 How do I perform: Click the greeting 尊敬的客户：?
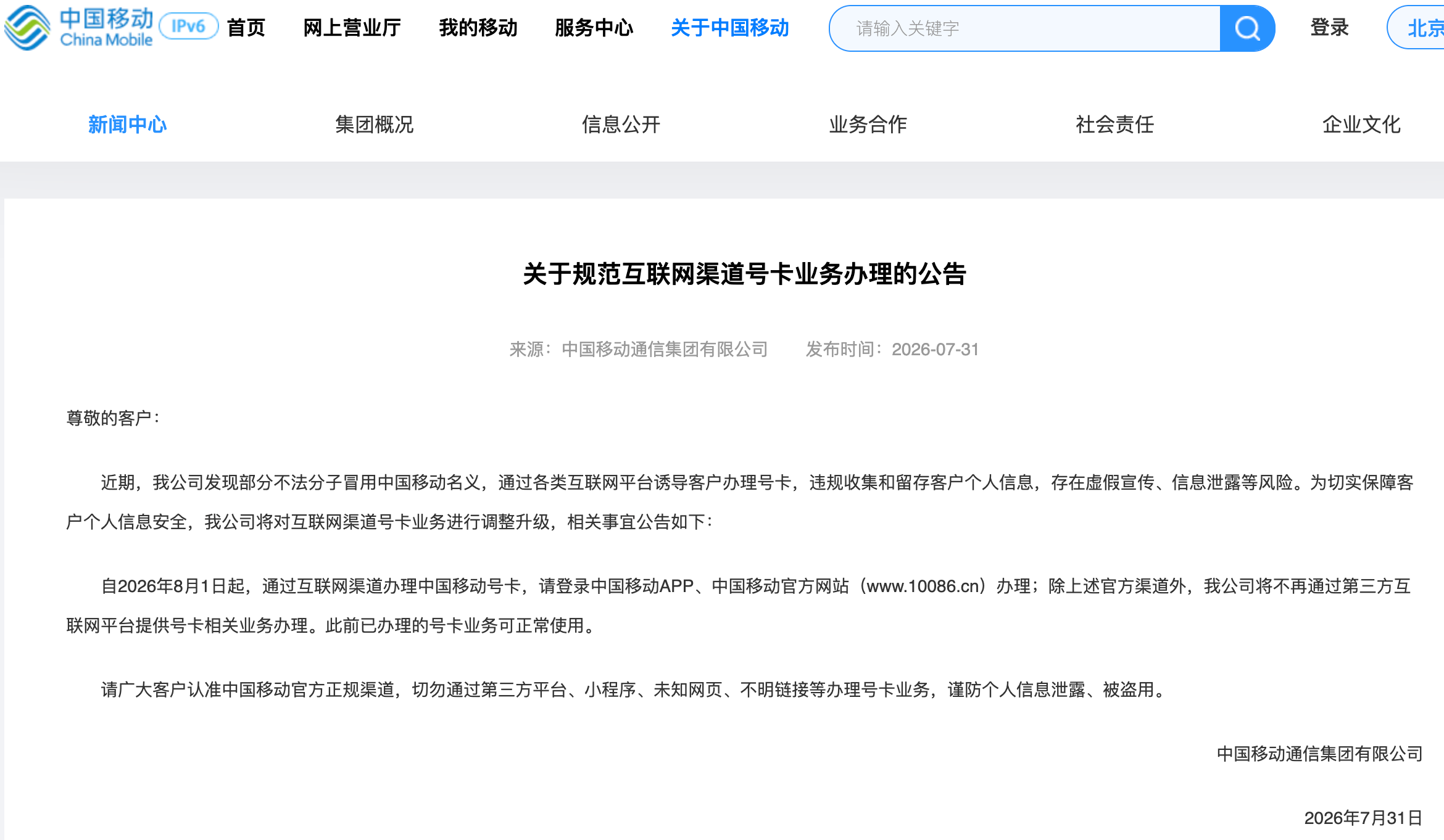pyautogui.click(x=113, y=418)
